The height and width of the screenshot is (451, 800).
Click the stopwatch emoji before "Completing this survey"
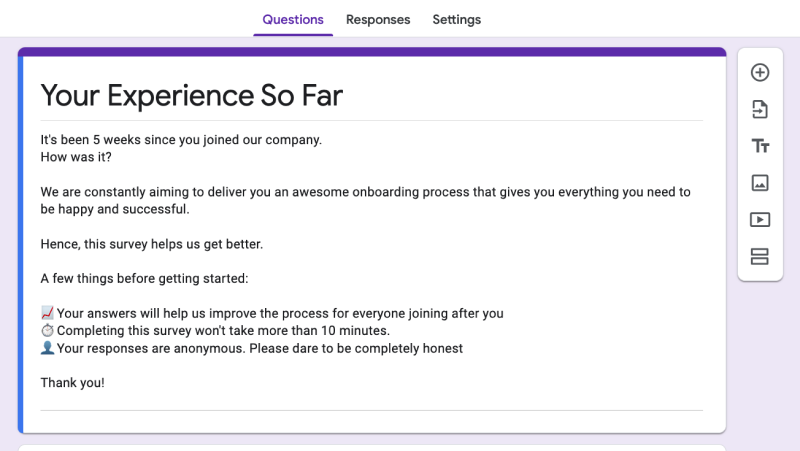pyautogui.click(x=47, y=330)
